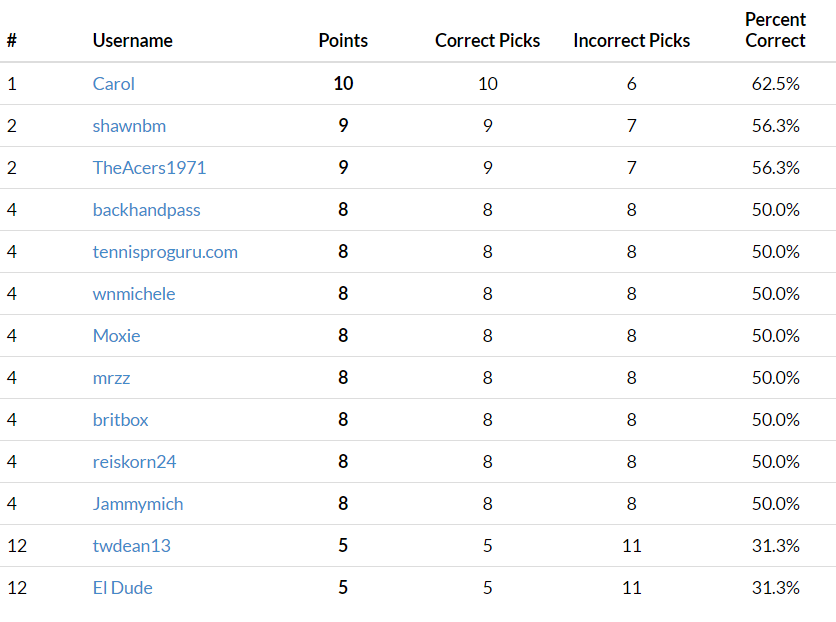Click the mrzz username link

tap(111, 378)
